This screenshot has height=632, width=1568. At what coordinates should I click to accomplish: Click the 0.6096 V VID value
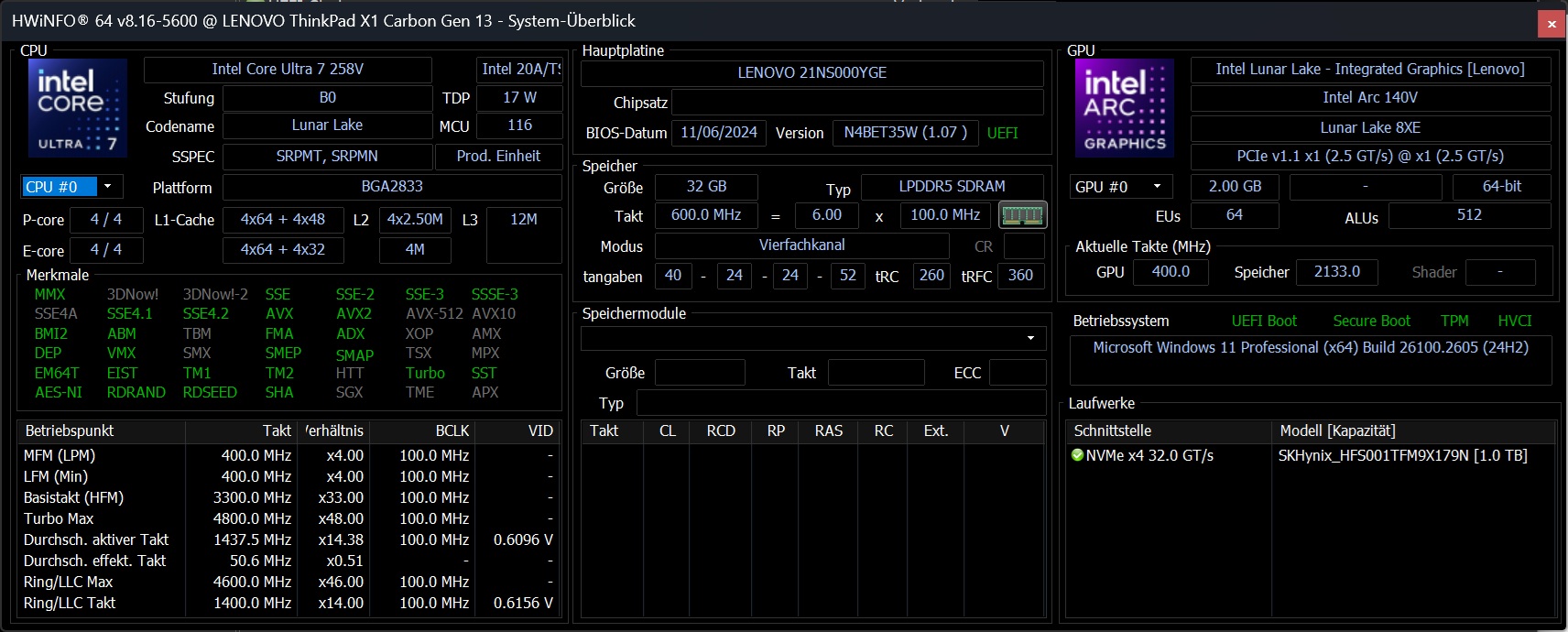click(x=523, y=539)
